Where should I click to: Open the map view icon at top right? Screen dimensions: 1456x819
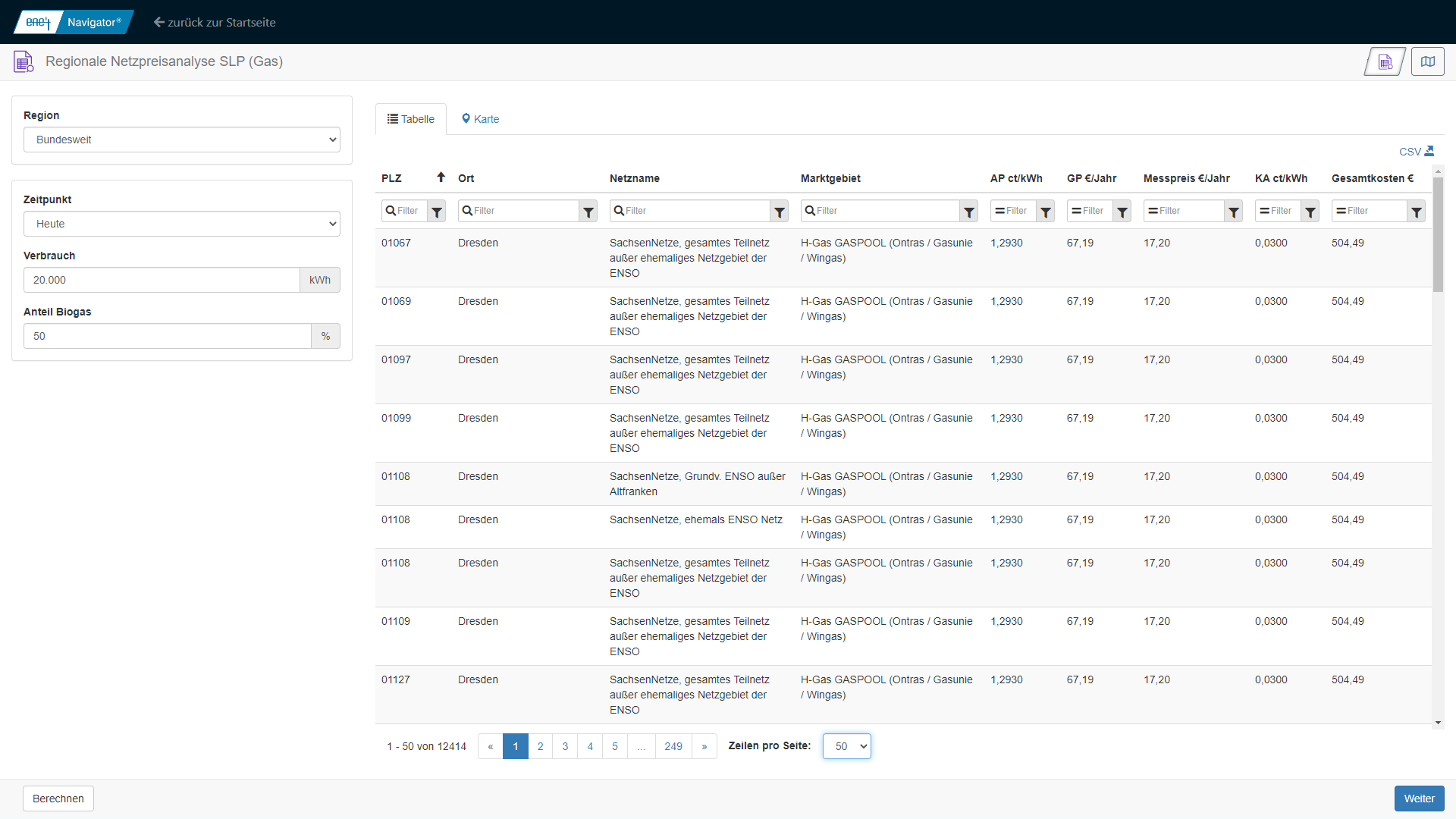[x=1427, y=61]
